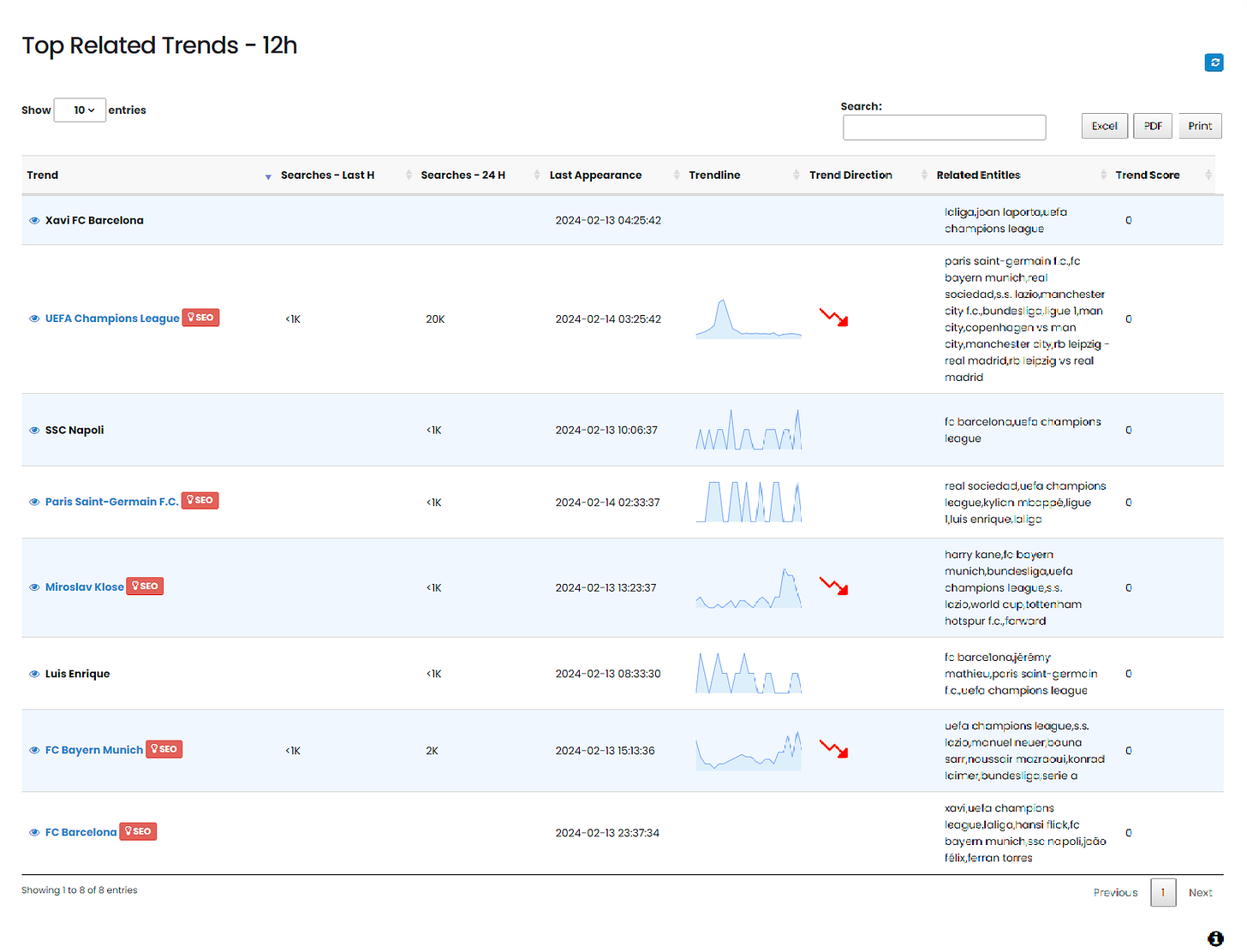Open UEFA Champions League trend link
The height and width of the screenshot is (952, 1247).
click(x=112, y=318)
